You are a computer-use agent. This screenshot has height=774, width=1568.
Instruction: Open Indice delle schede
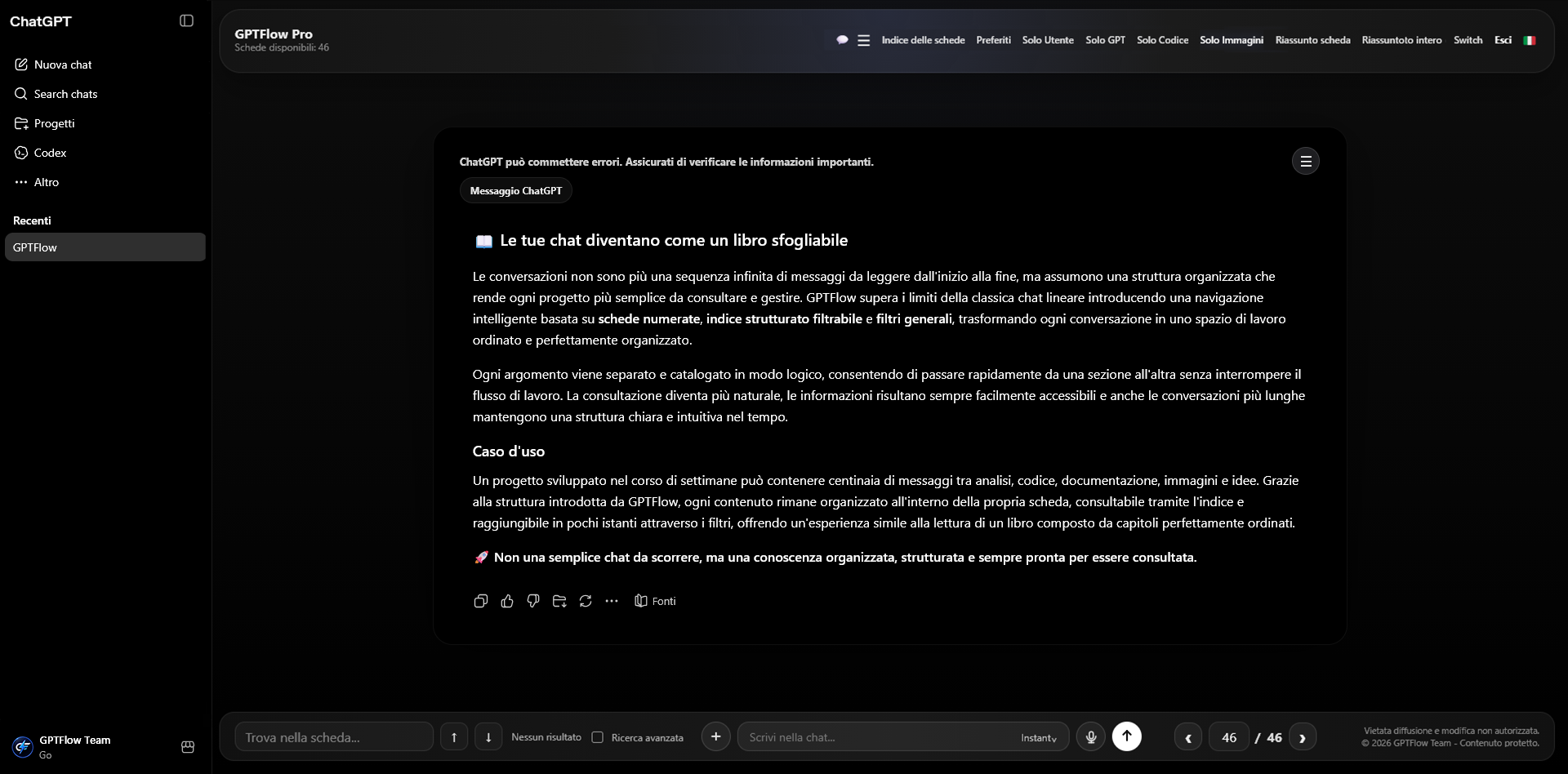click(923, 40)
